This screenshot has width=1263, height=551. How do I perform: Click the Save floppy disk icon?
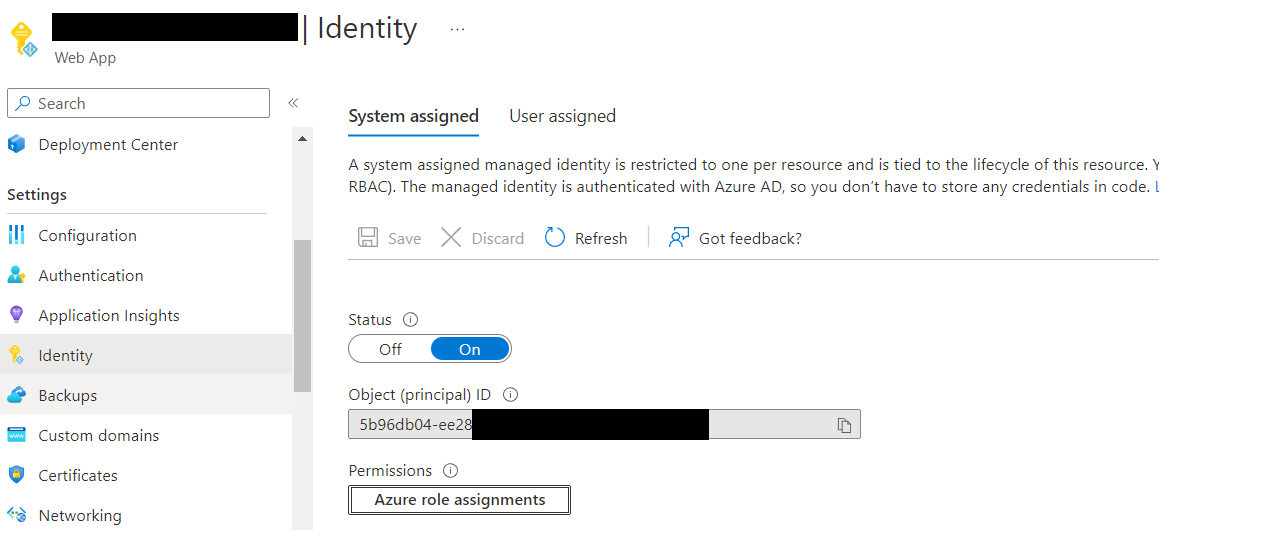pos(368,237)
